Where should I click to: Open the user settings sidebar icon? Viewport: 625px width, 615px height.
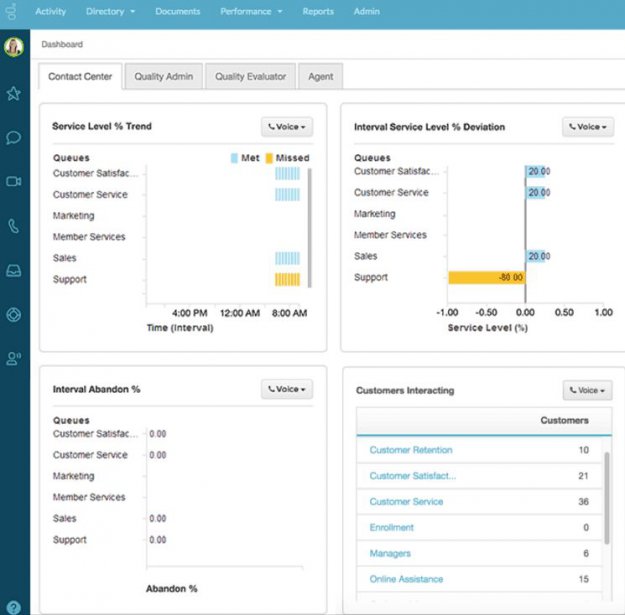pos(13,358)
